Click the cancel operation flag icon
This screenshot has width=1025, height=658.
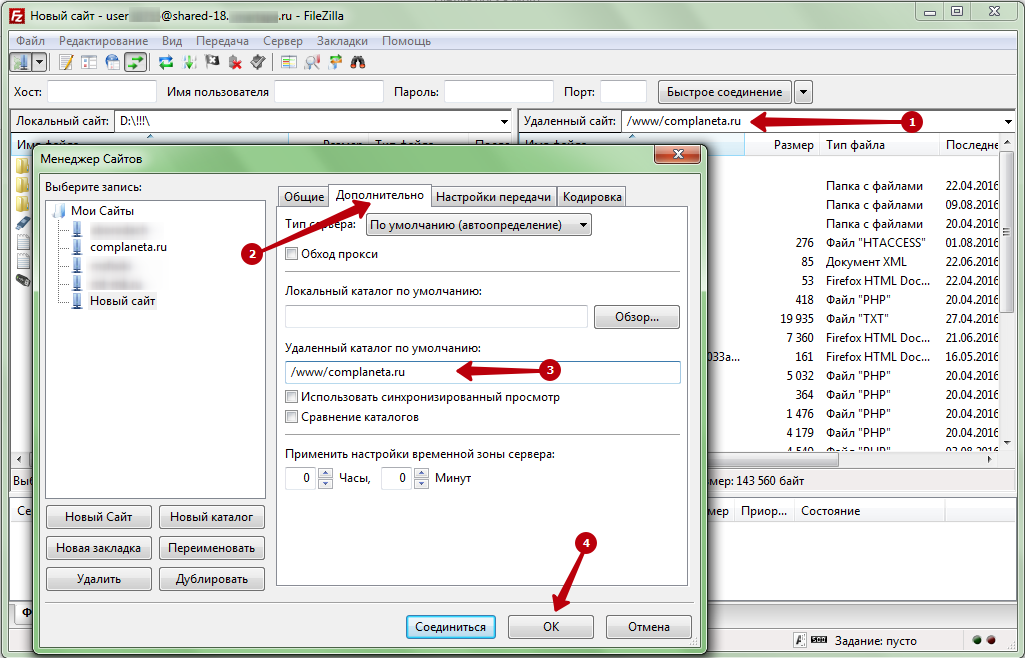pyautogui.click(x=212, y=62)
